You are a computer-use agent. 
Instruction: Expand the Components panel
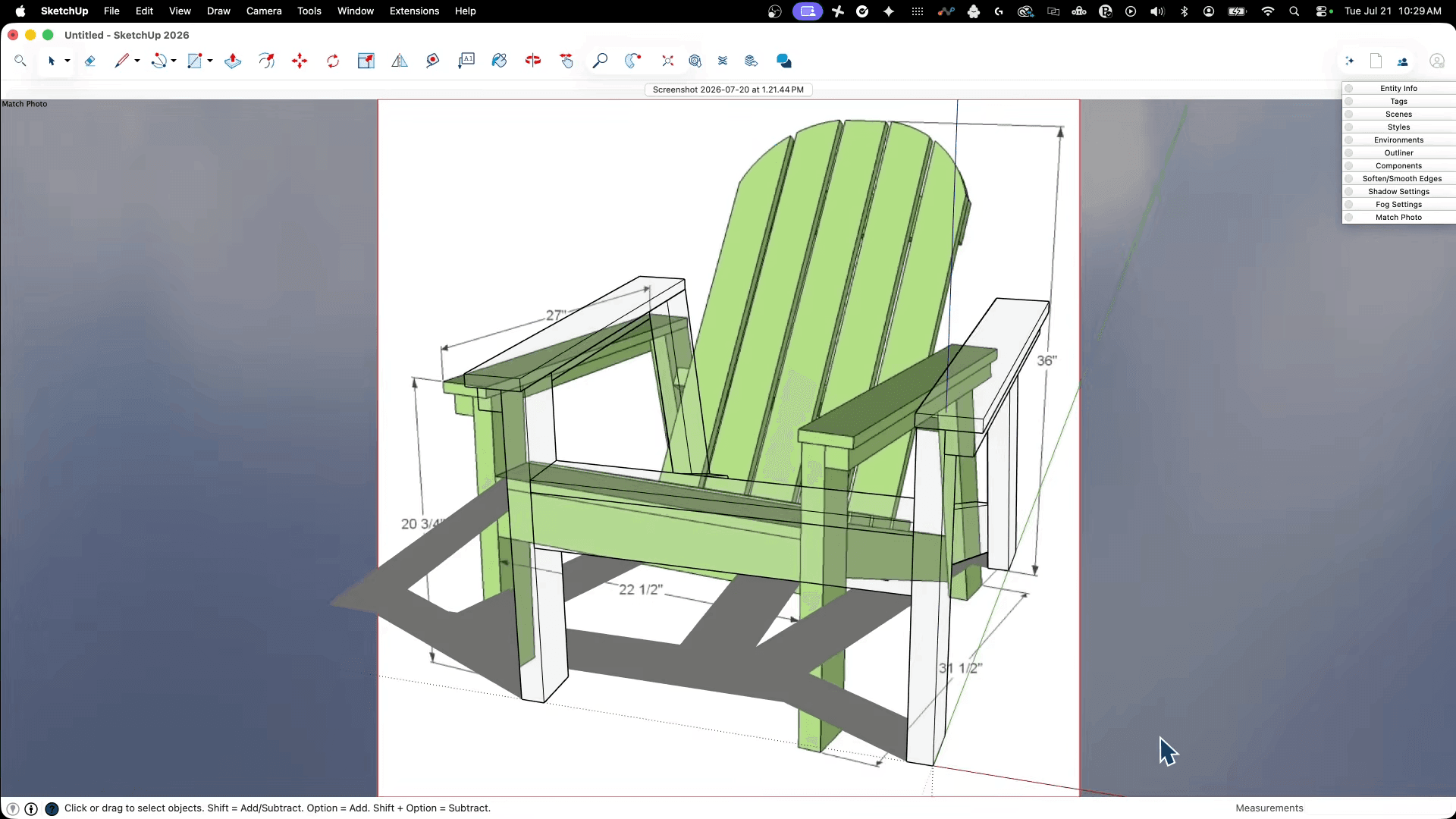point(1398,166)
